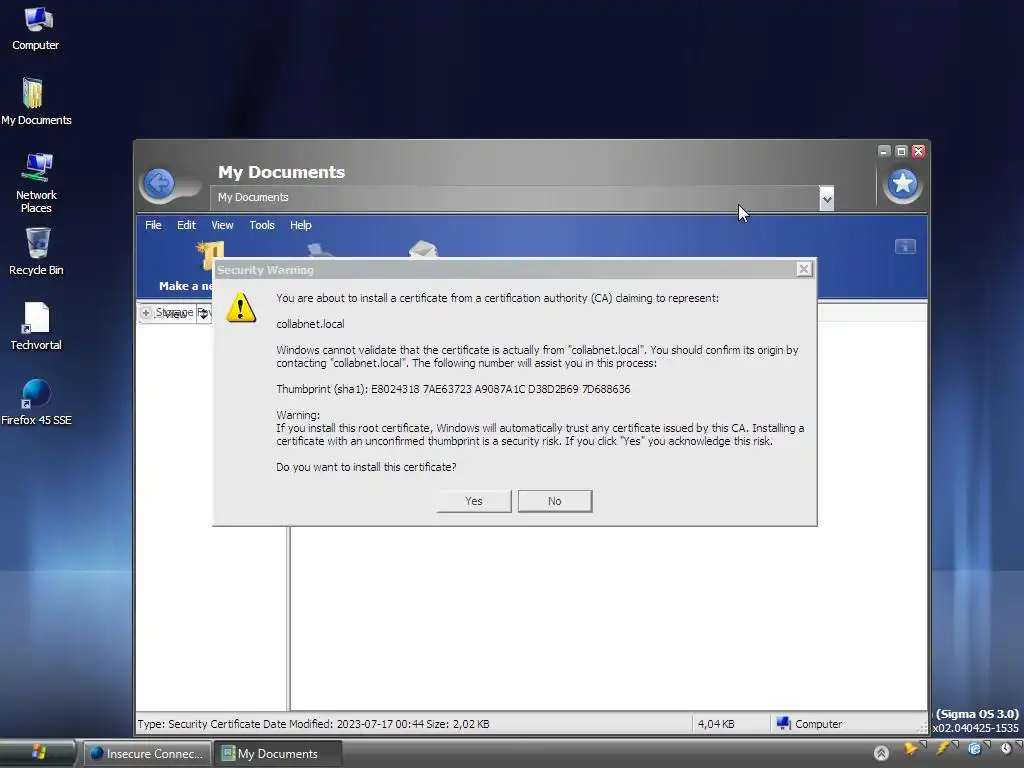Click the lightning bolt tray icon

pyautogui.click(x=943, y=749)
